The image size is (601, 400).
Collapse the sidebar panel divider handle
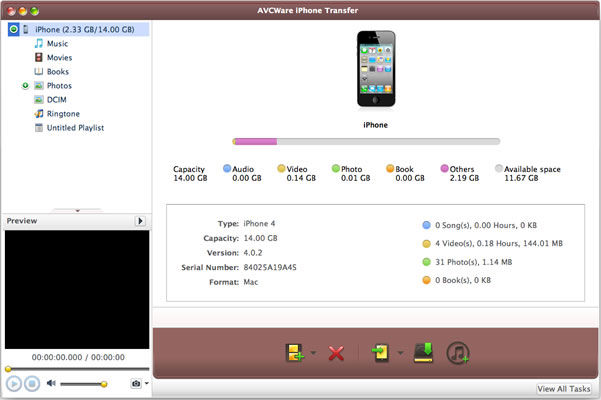pos(77,210)
